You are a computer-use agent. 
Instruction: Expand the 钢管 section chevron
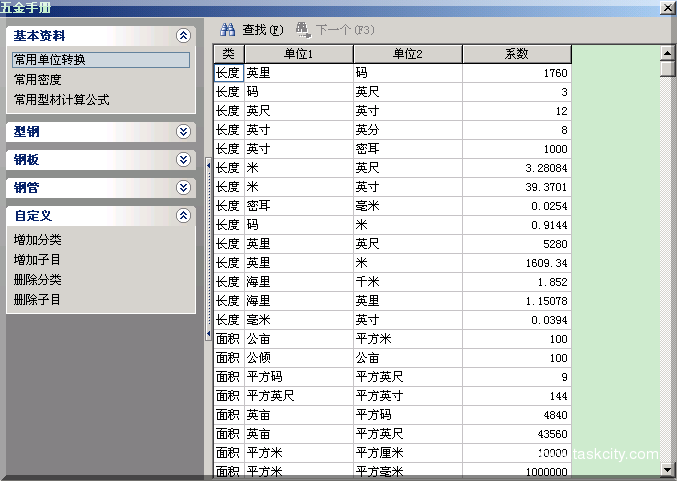pyautogui.click(x=182, y=187)
